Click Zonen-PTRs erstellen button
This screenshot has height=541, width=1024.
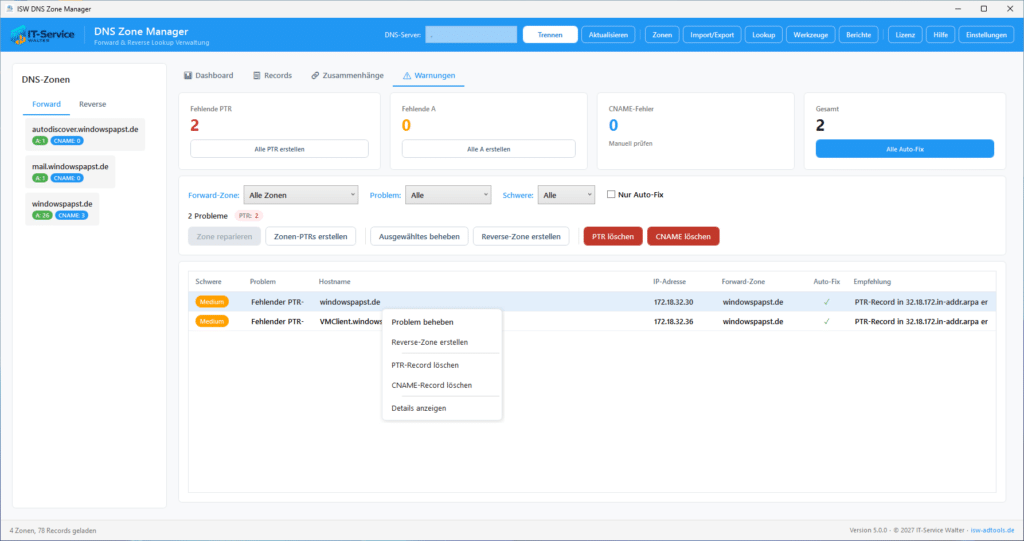[x=310, y=237]
